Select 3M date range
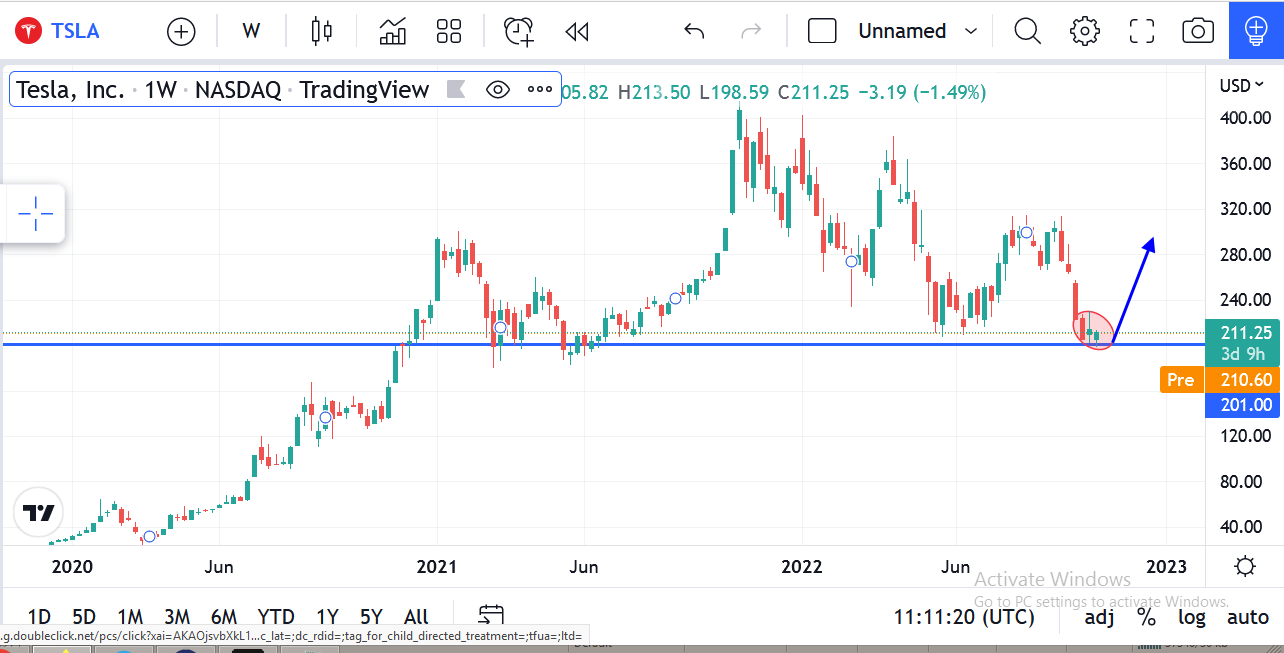The width and height of the screenshot is (1284, 653). coord(177,617)
